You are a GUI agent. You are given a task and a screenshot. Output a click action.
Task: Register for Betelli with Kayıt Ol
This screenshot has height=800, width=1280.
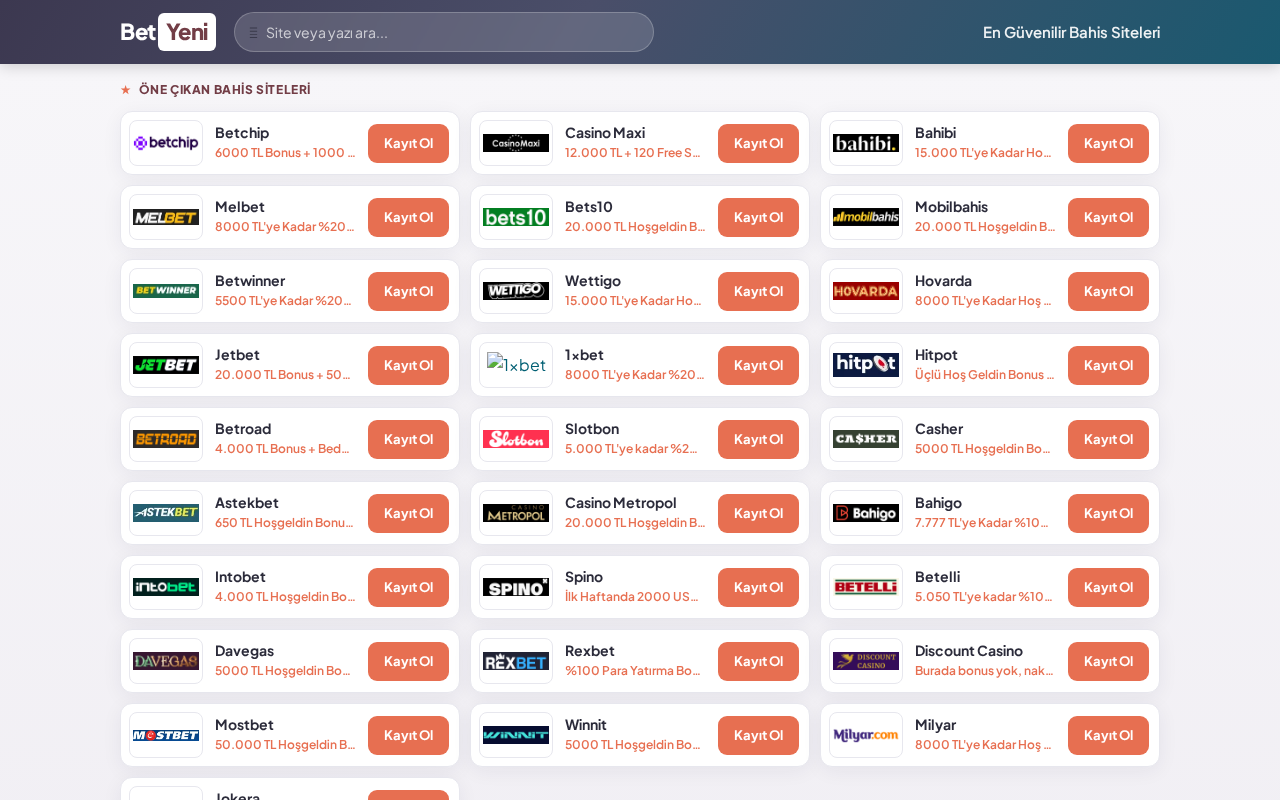1108,587
